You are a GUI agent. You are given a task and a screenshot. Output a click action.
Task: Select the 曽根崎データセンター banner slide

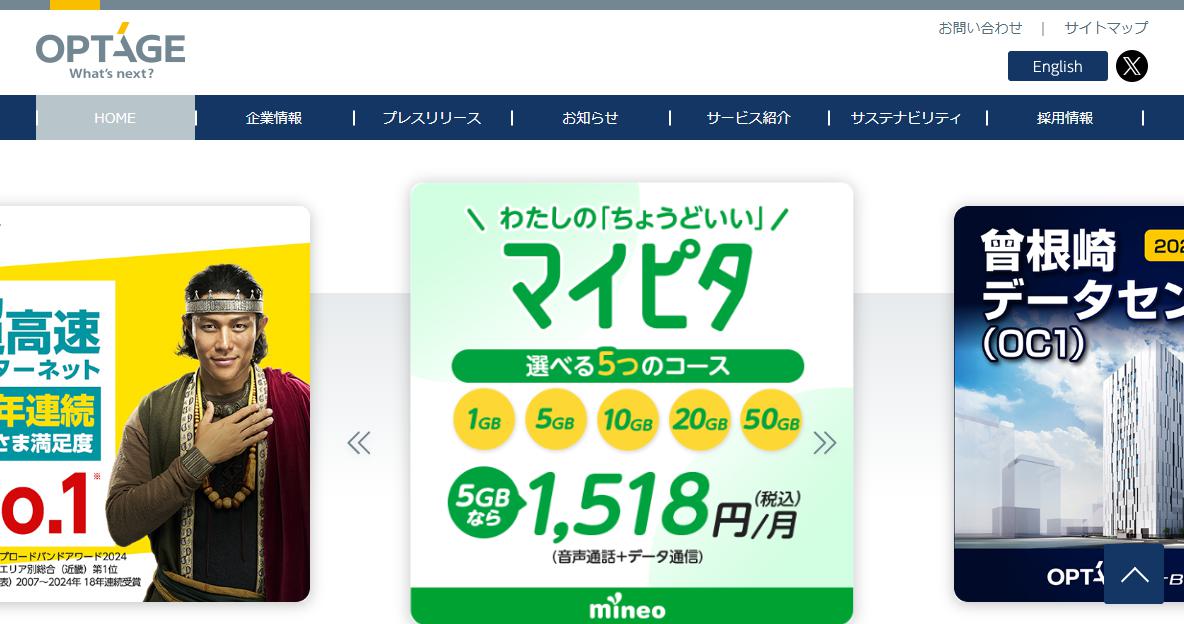coord(1068,403)
